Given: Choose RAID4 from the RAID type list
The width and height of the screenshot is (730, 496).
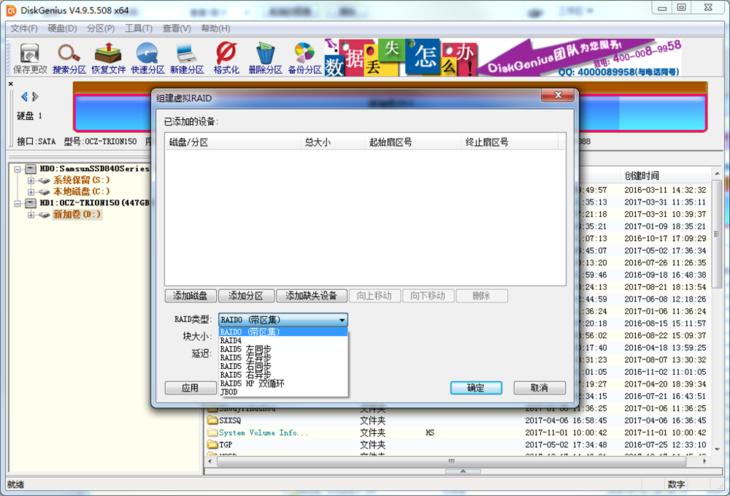Looking at the screenshot, I should (231, 340).
